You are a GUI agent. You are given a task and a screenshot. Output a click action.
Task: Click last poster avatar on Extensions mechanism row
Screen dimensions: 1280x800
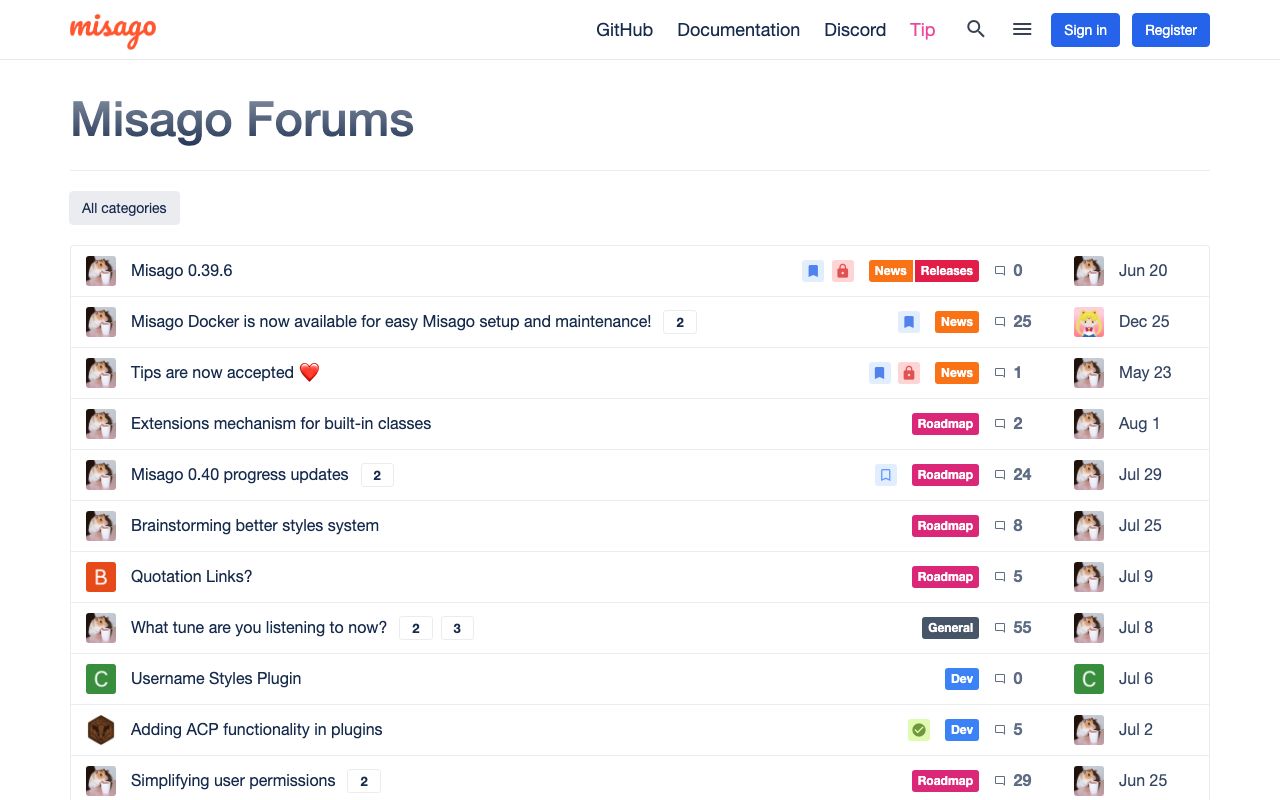coord(1089,424)
